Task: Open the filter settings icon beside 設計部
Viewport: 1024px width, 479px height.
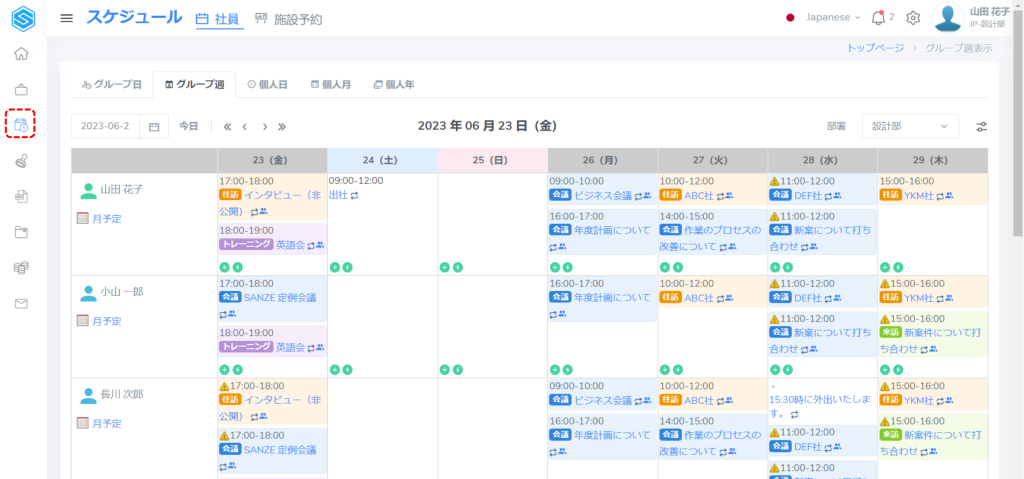Action: pyautogui.click(x=982, y=127)
